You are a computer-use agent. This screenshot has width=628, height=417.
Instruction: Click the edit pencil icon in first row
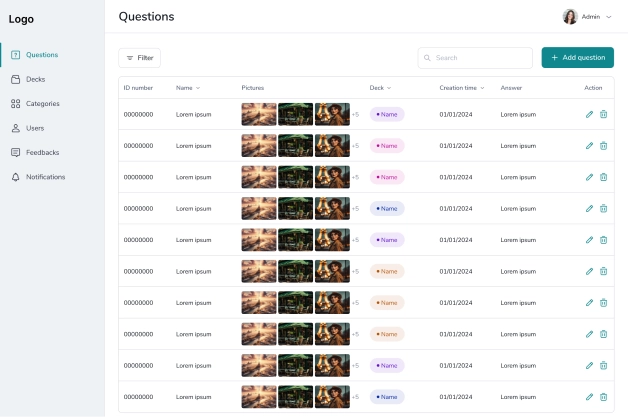pos(589,115)
